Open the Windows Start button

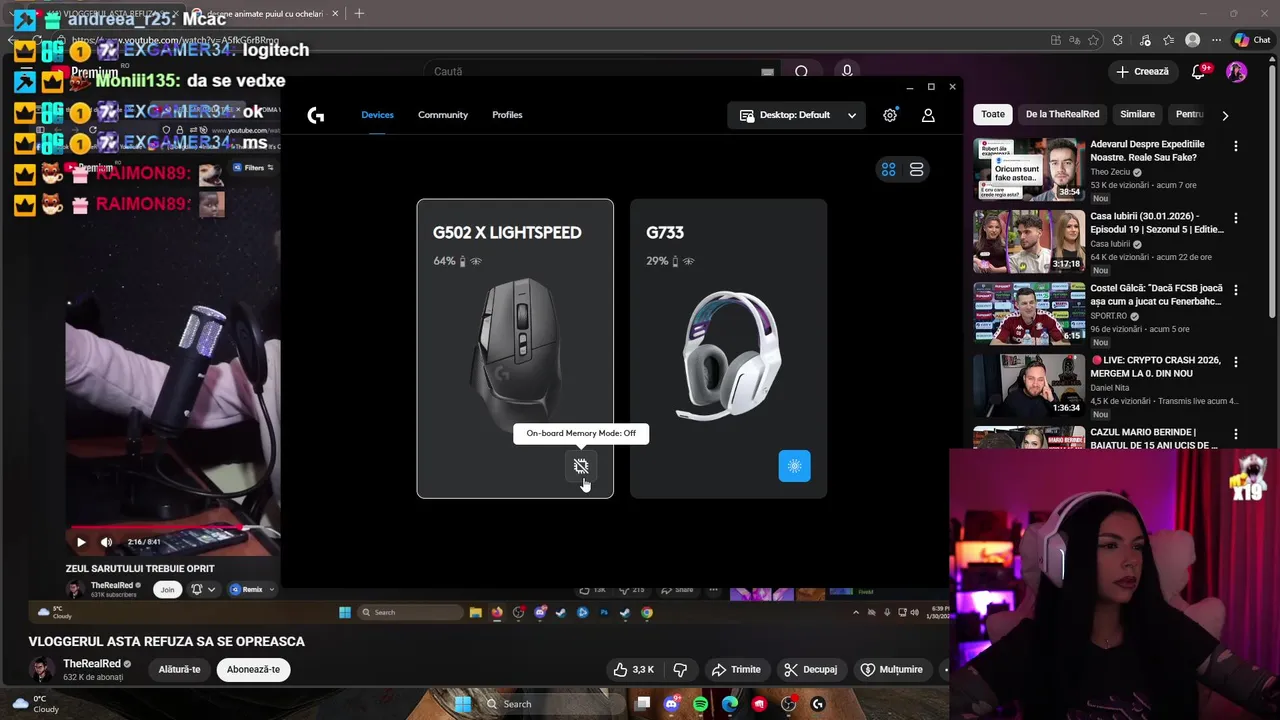[x=463, y=704]
